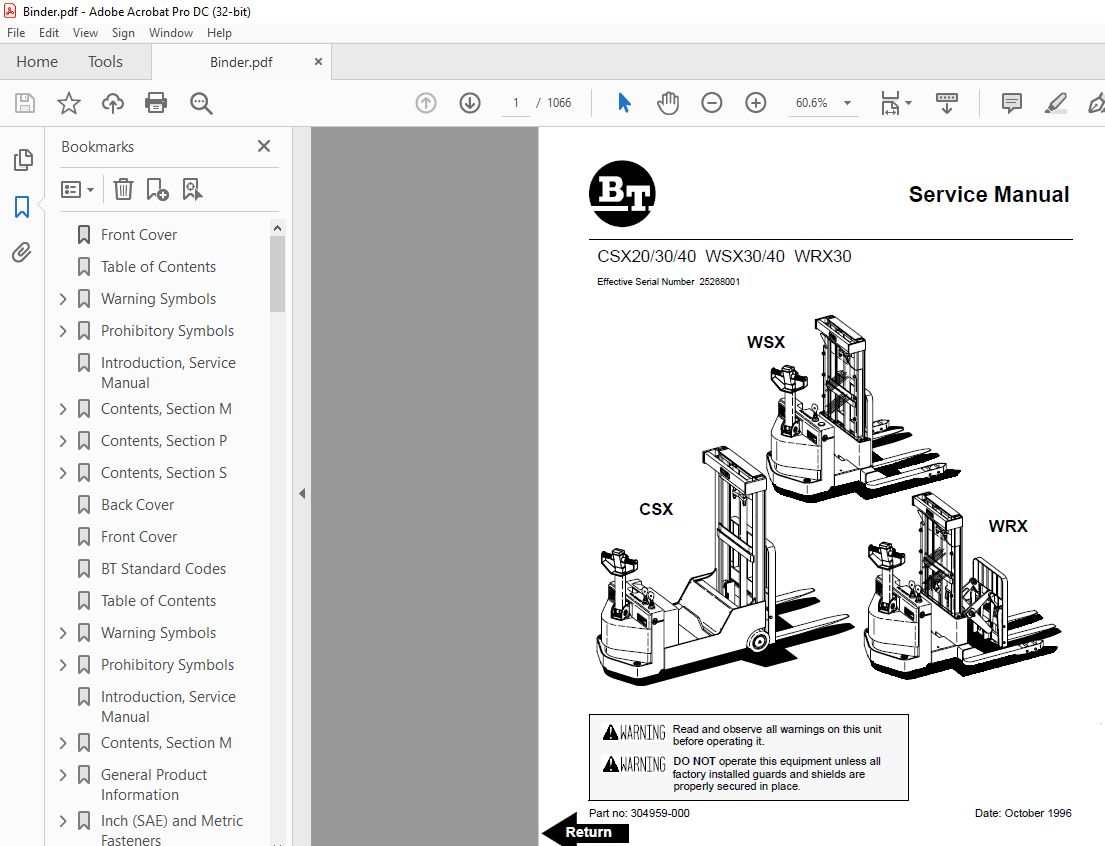Viewport: 1105px width, 846px height.
Task: Select the Binder.pdf document tab
Action: click(x=241, y=62)
